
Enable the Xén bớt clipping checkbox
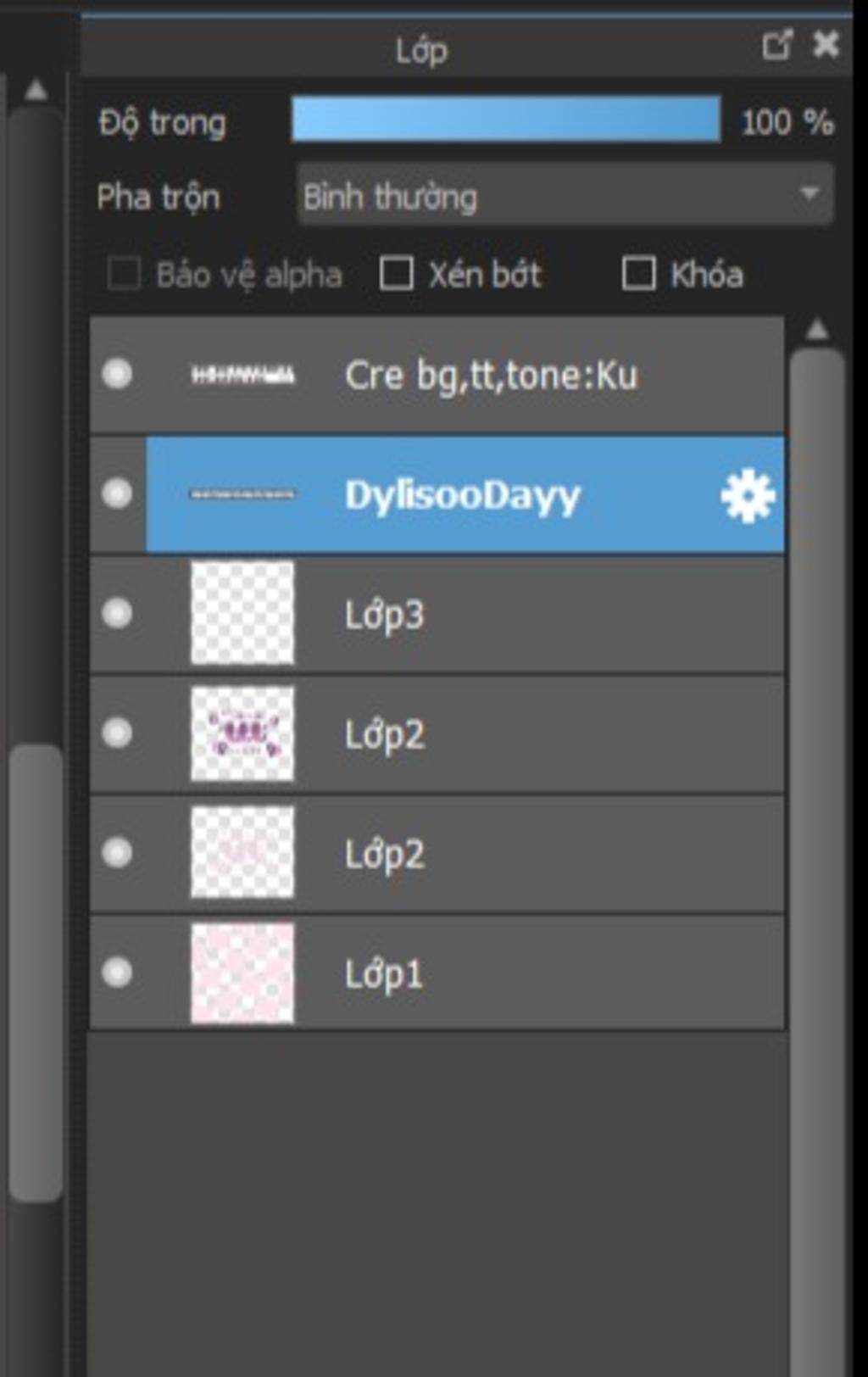tap(396, 274)
